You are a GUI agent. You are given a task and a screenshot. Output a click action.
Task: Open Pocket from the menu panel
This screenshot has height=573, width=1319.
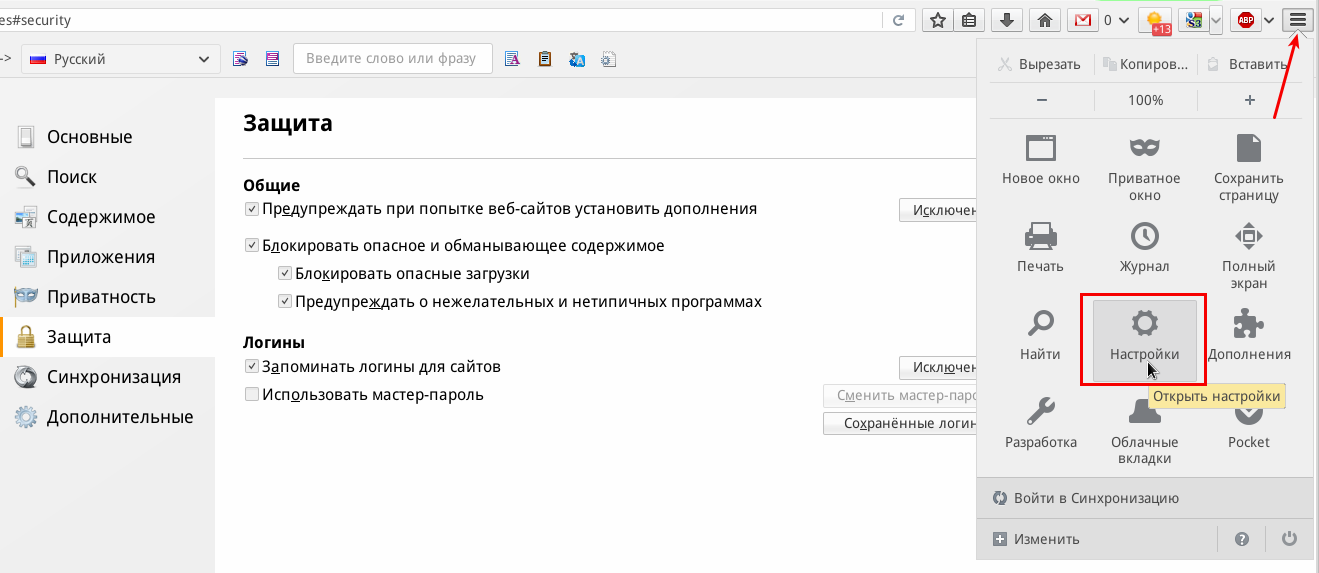pyautogui.click(x=1249, y=423)
